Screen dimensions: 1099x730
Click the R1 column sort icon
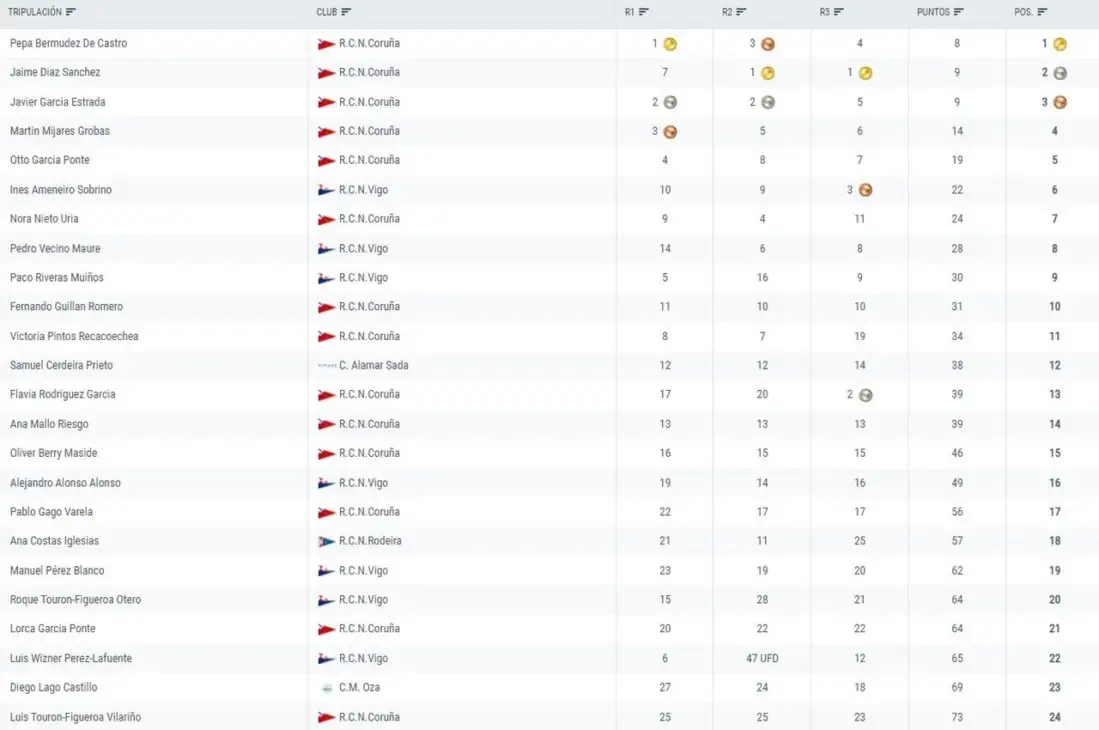643,12
